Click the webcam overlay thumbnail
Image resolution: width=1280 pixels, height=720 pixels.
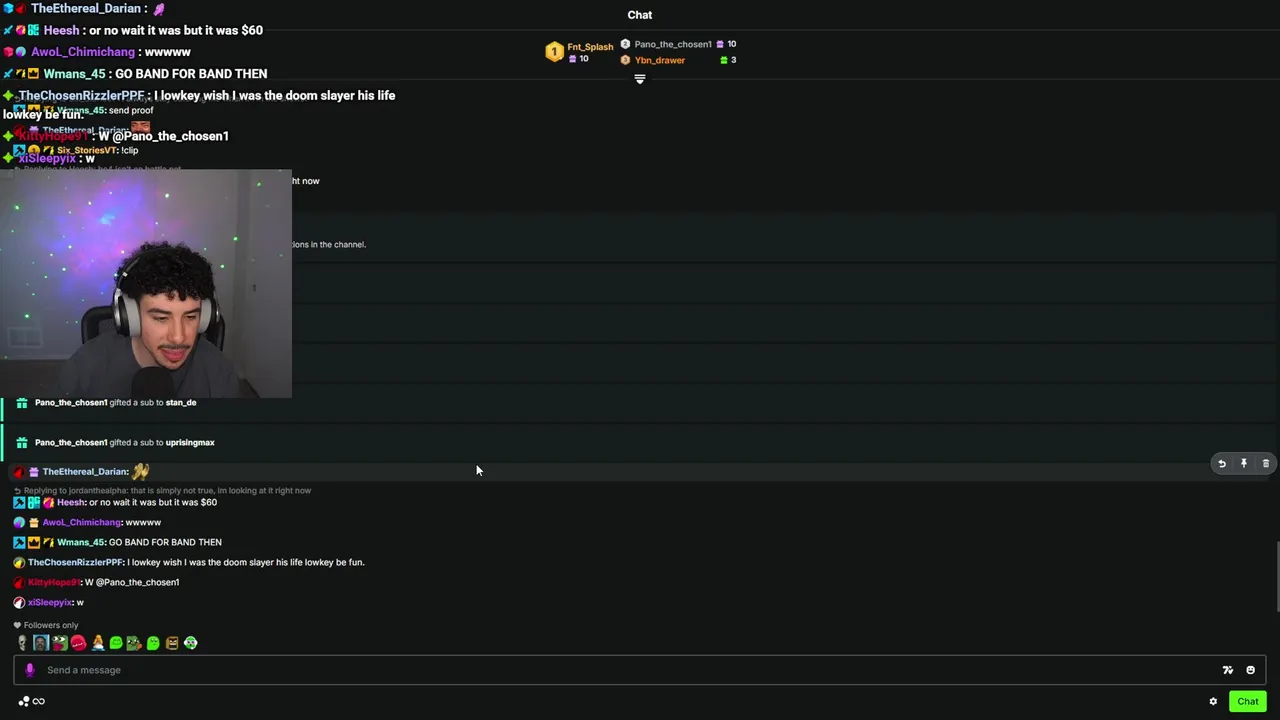pos(146,284)
